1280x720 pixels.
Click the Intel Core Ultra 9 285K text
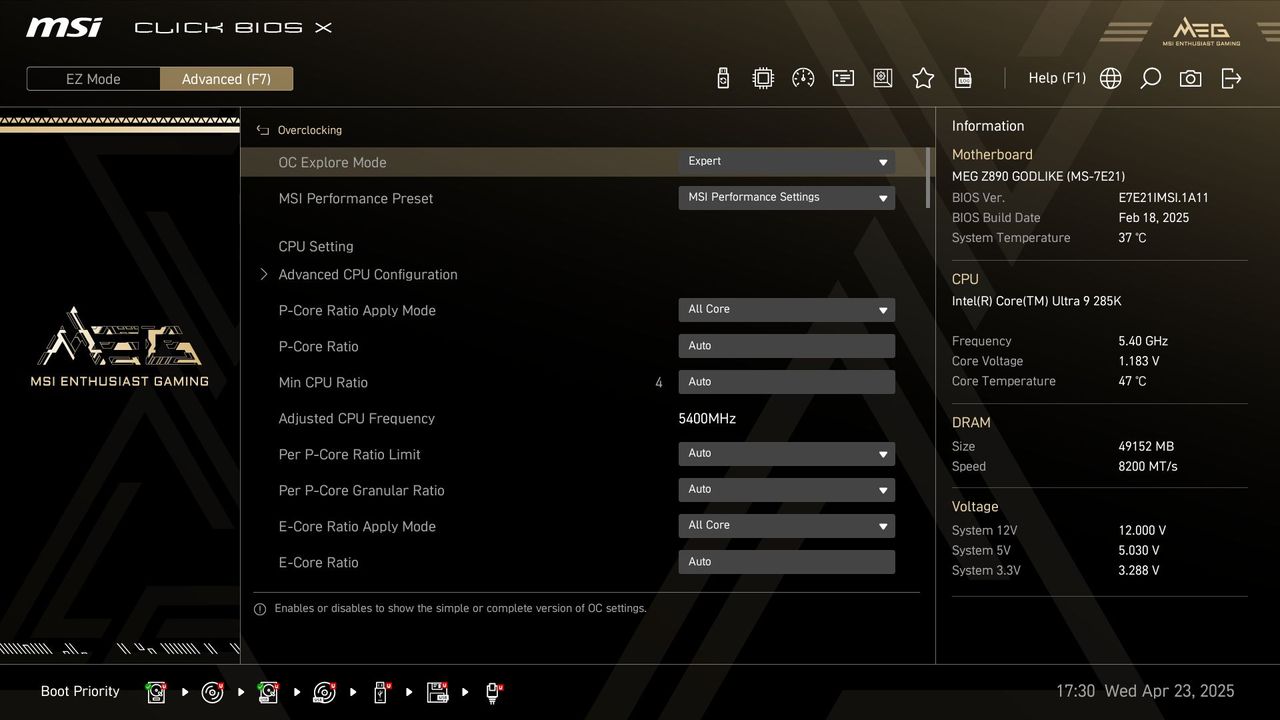click(x=1036, y=301)
